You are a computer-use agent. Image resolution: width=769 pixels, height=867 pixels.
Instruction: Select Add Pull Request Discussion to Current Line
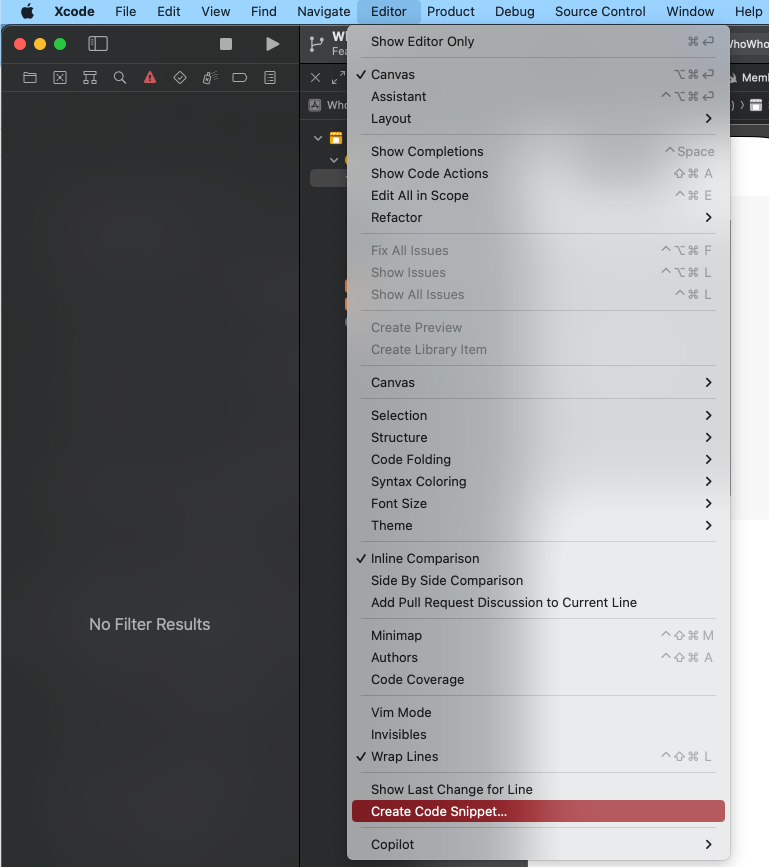[x=538, y=603]
